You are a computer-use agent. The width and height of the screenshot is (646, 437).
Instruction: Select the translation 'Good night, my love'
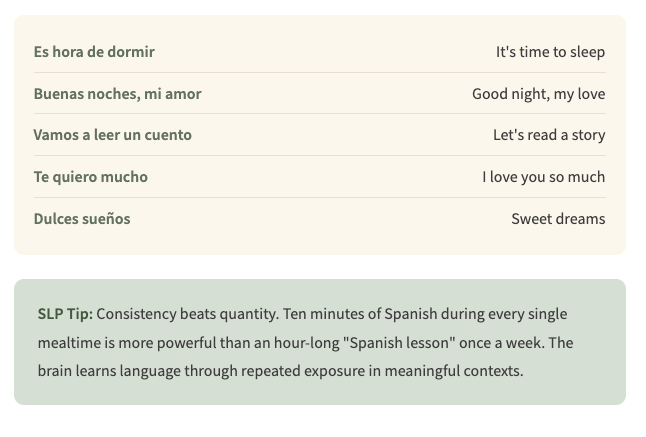[538, 94]
